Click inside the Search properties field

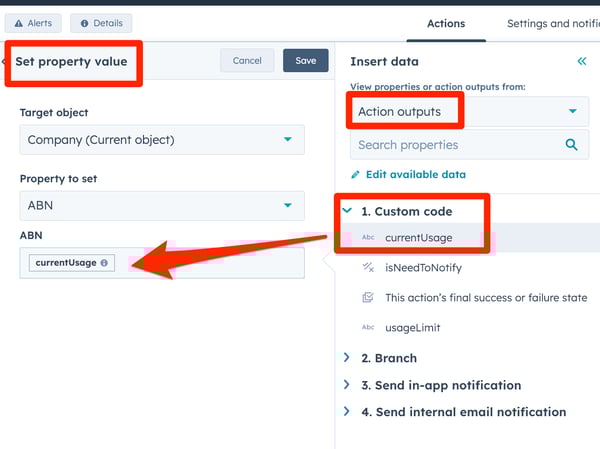click(x=457, y=145)
